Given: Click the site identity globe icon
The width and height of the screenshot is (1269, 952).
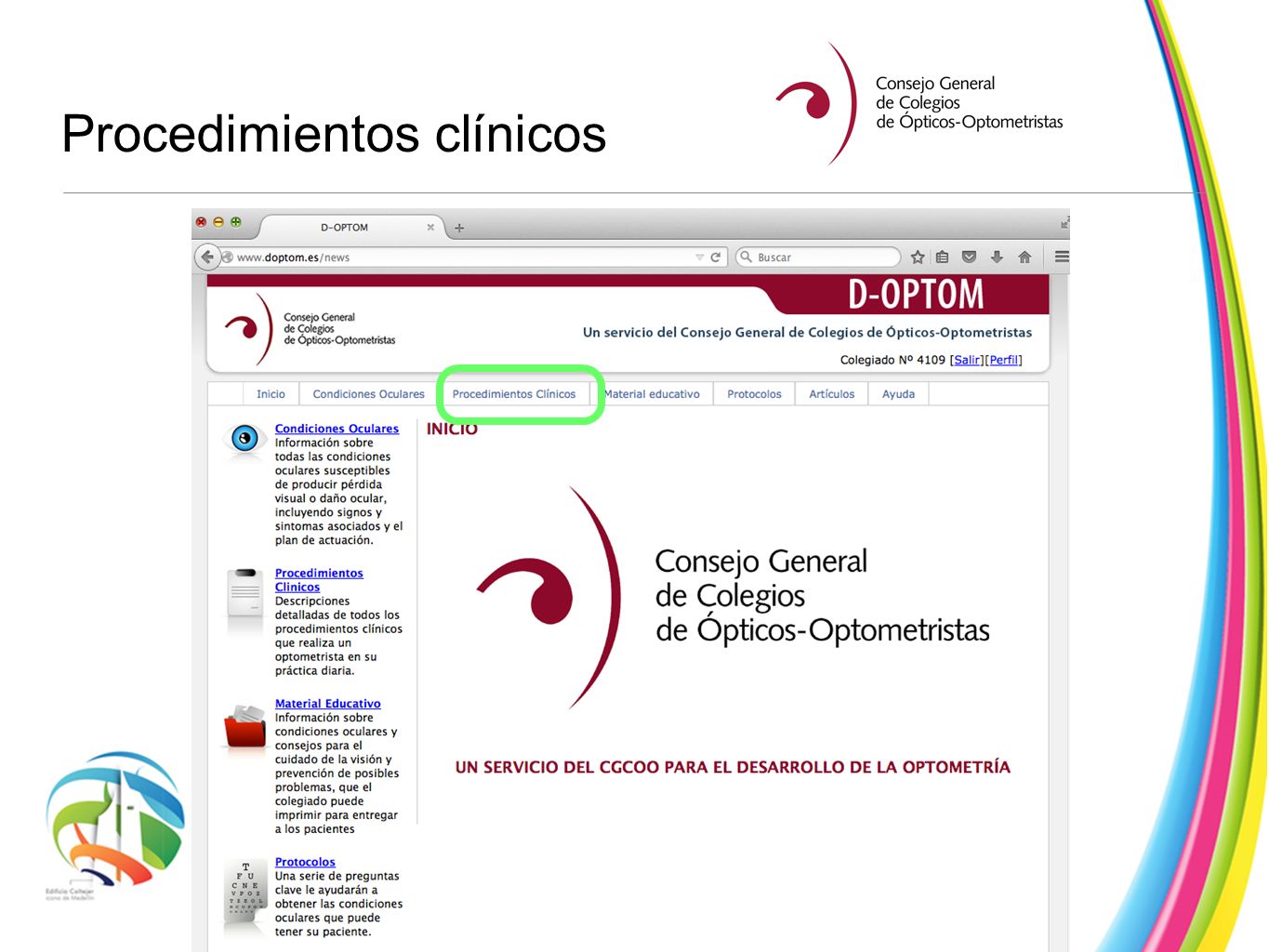Looking at the screenshot, I should coord(228,258).
